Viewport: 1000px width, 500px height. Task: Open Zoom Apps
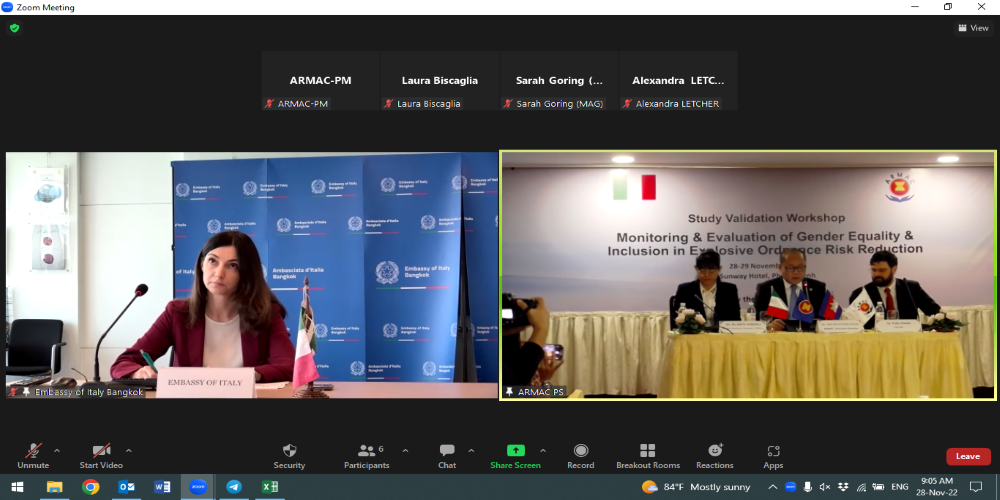[773, 455]
